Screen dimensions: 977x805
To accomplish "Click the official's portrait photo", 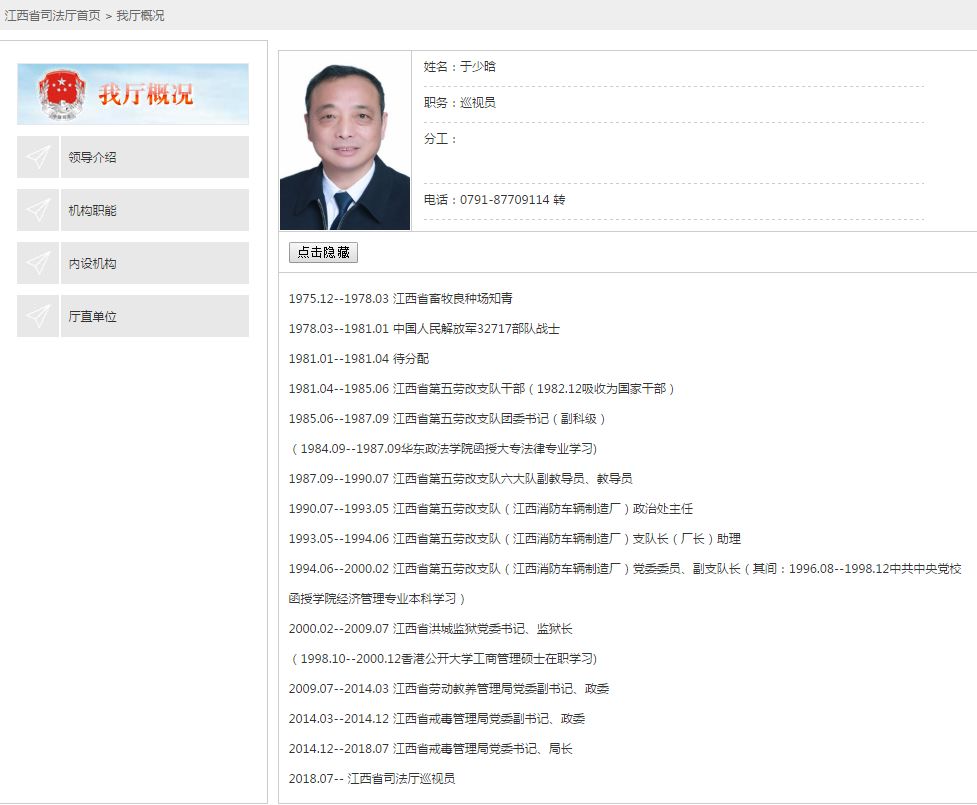I will tap(345, 141).
